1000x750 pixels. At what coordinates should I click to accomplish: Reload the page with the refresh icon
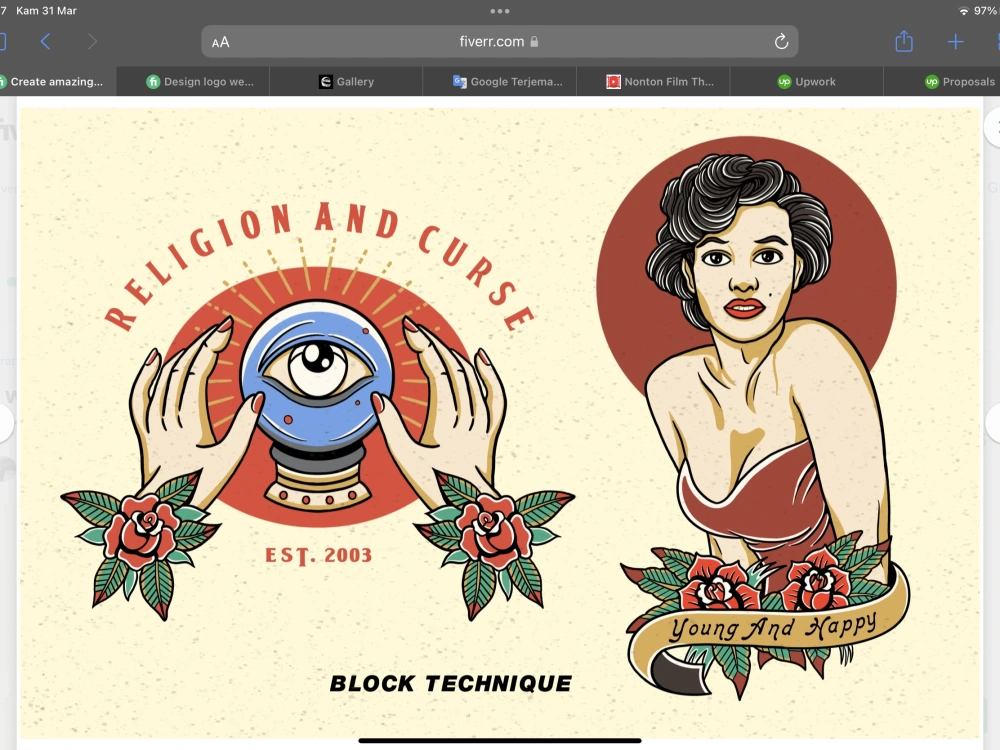point(781,42)
